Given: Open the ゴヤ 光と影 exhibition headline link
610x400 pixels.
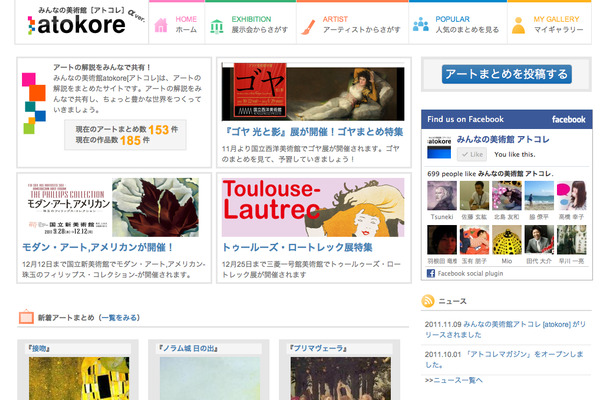Looking at the screenshot, I should pyautogui.click(x=314, y=132).
